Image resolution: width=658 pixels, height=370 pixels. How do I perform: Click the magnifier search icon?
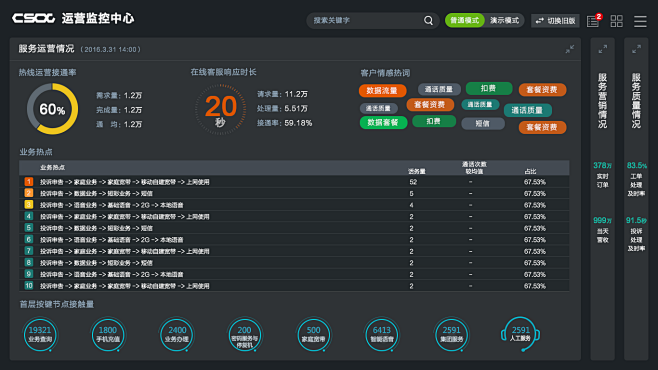[428, 20]
